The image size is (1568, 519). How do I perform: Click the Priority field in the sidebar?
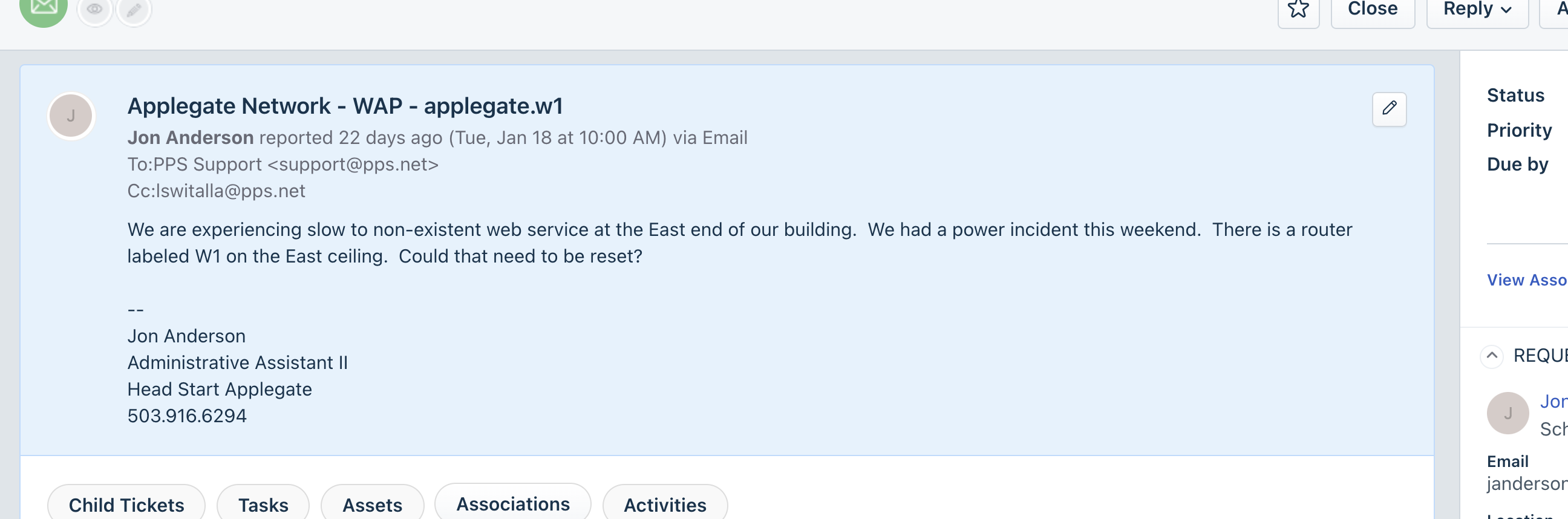[x=1518, y=130]
